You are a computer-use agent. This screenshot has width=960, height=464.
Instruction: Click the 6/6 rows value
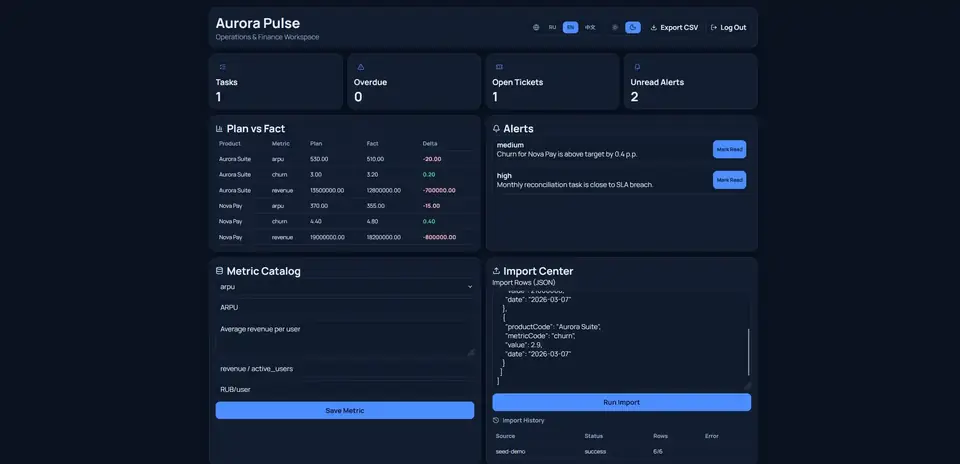pos(658,452)
